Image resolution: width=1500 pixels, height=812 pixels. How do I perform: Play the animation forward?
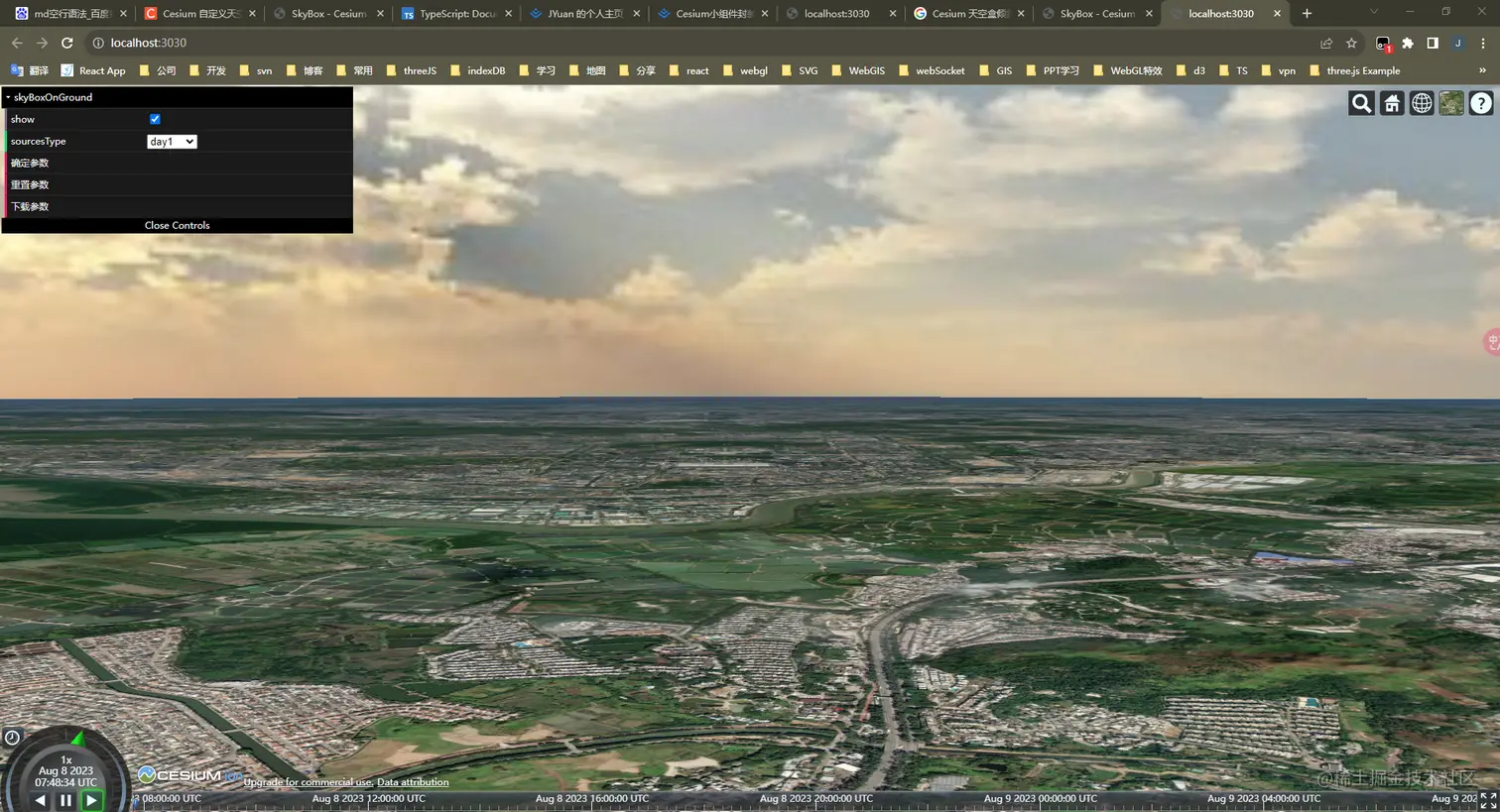(91, 800)
